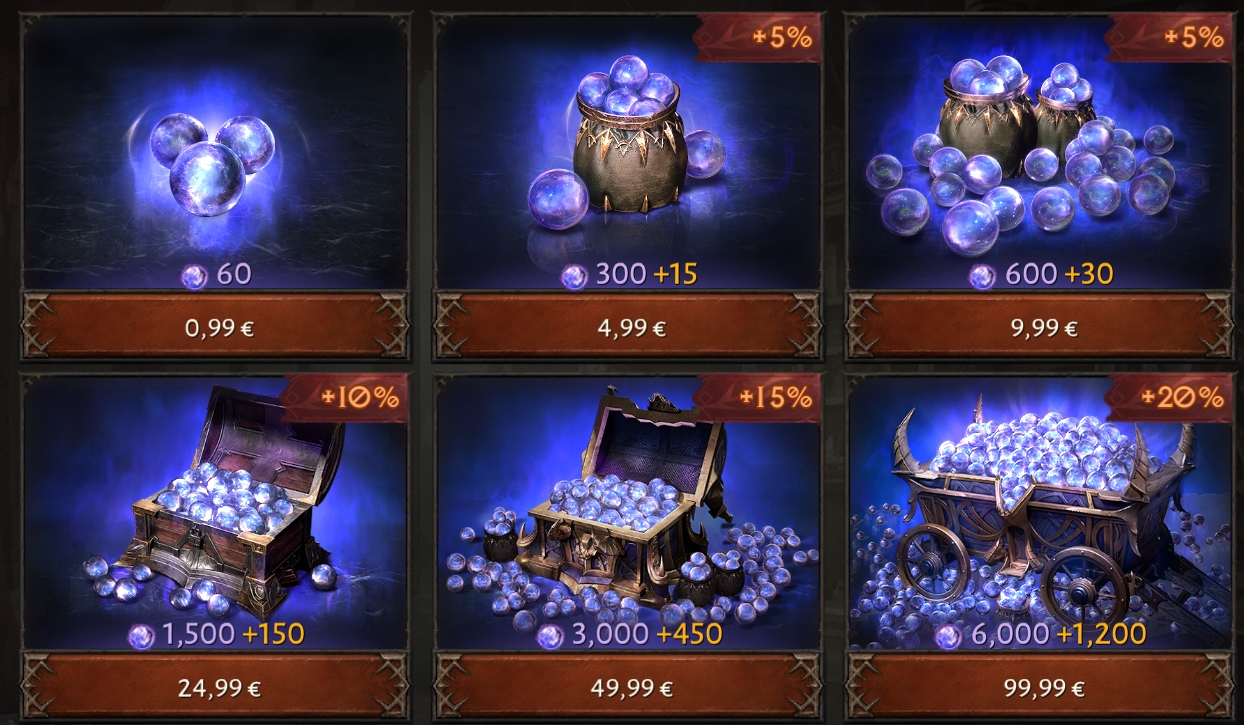The height and width of the screenshot is (725, 1244).
Task: Click the orb icon beside 3,000 +450
Action: click(551, 635)
